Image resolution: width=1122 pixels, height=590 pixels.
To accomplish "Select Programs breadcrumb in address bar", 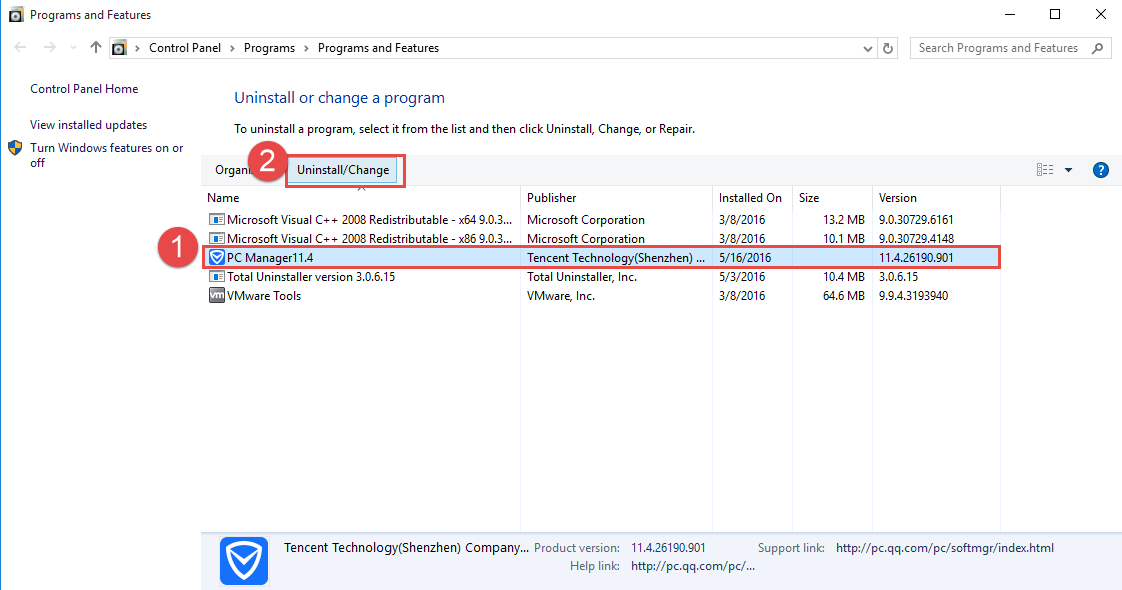I will point(269,48).
